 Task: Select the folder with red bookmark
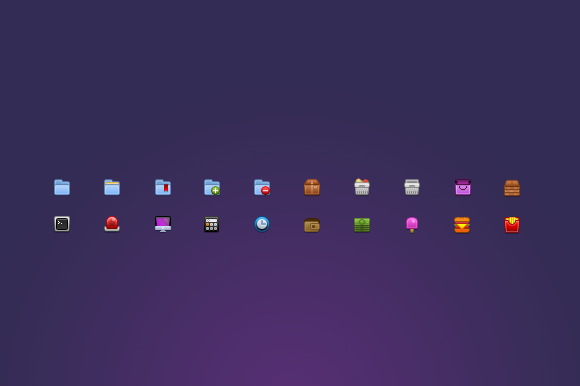[163, 187]
